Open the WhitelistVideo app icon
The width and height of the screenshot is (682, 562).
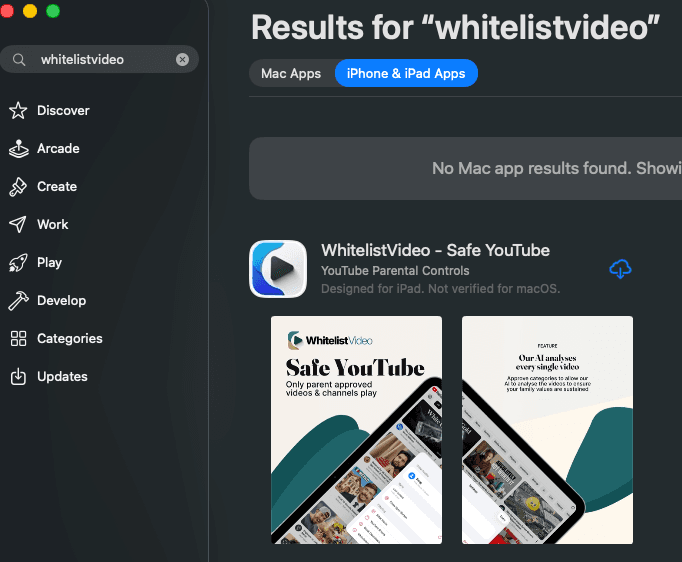click(278, 269)
